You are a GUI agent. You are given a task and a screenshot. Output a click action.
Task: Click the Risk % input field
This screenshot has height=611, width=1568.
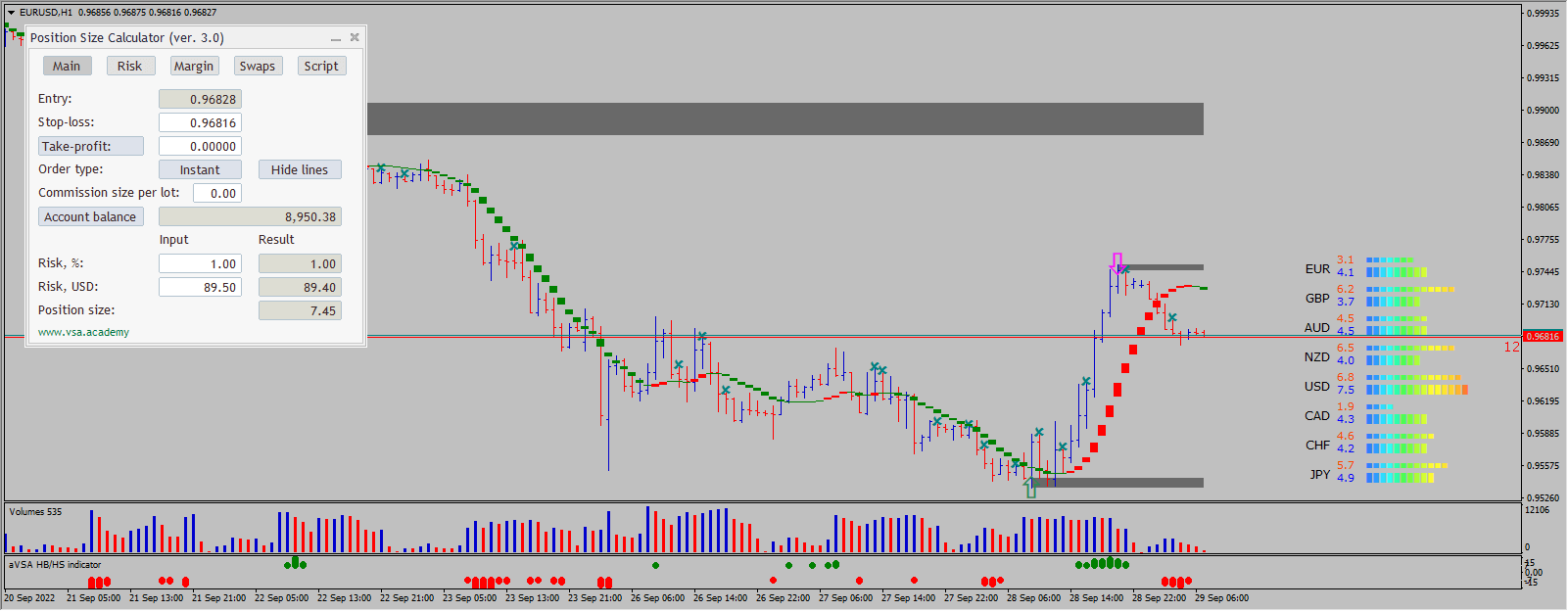coord(200,263)
